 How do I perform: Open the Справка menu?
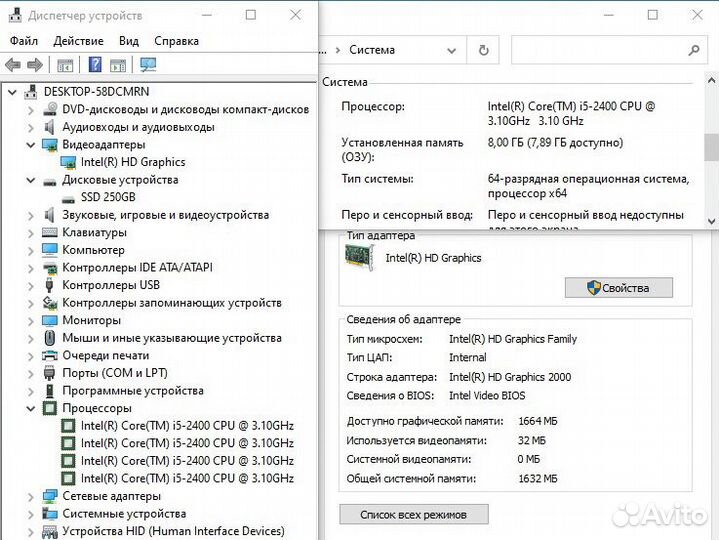(x=177, y=41)
